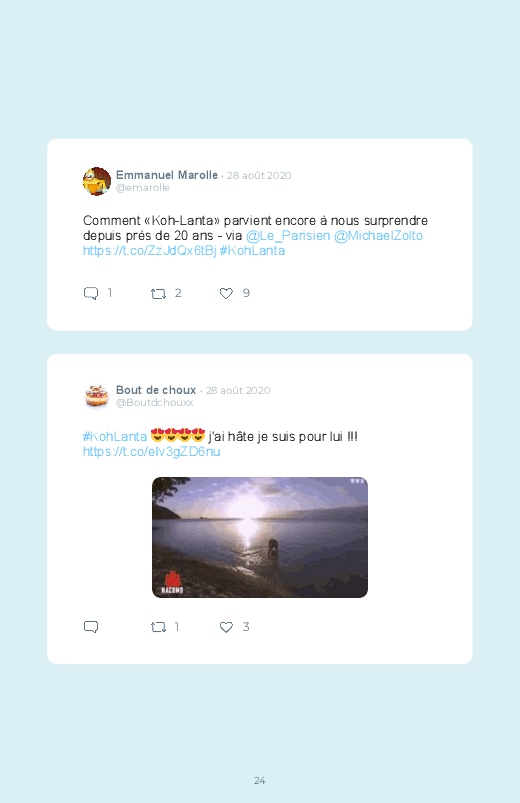The height and width of the screenshot is (803, 520).
Task: Like Emmanuel Marolle's tweet with the heart icon
Action: [x=226, y=293]
